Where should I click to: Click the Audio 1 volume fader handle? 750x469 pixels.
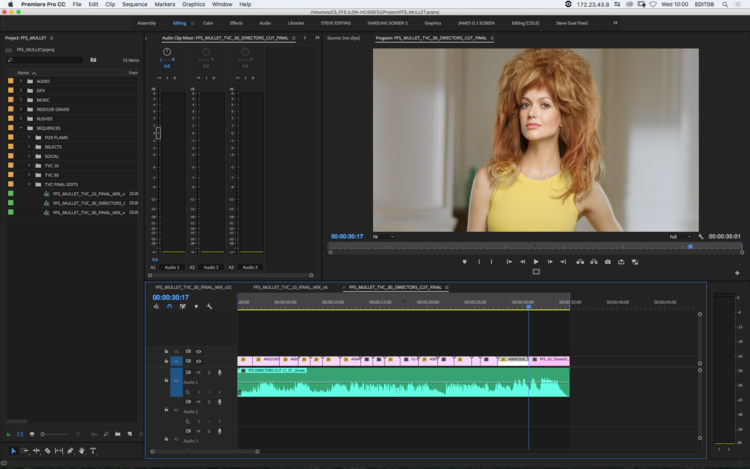(x=157, y=132)
